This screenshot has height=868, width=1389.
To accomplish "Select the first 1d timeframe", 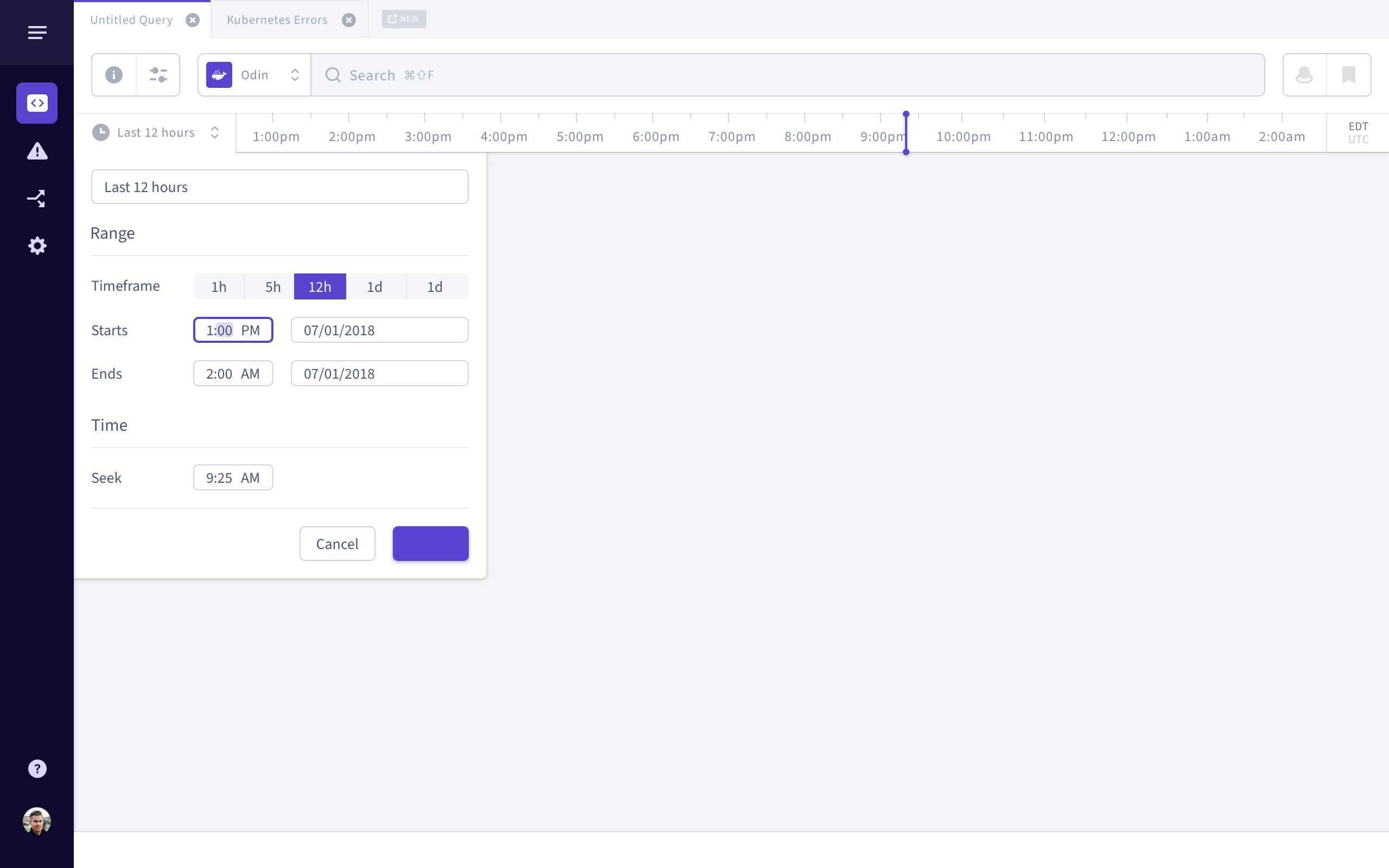I will click(375, 286).
